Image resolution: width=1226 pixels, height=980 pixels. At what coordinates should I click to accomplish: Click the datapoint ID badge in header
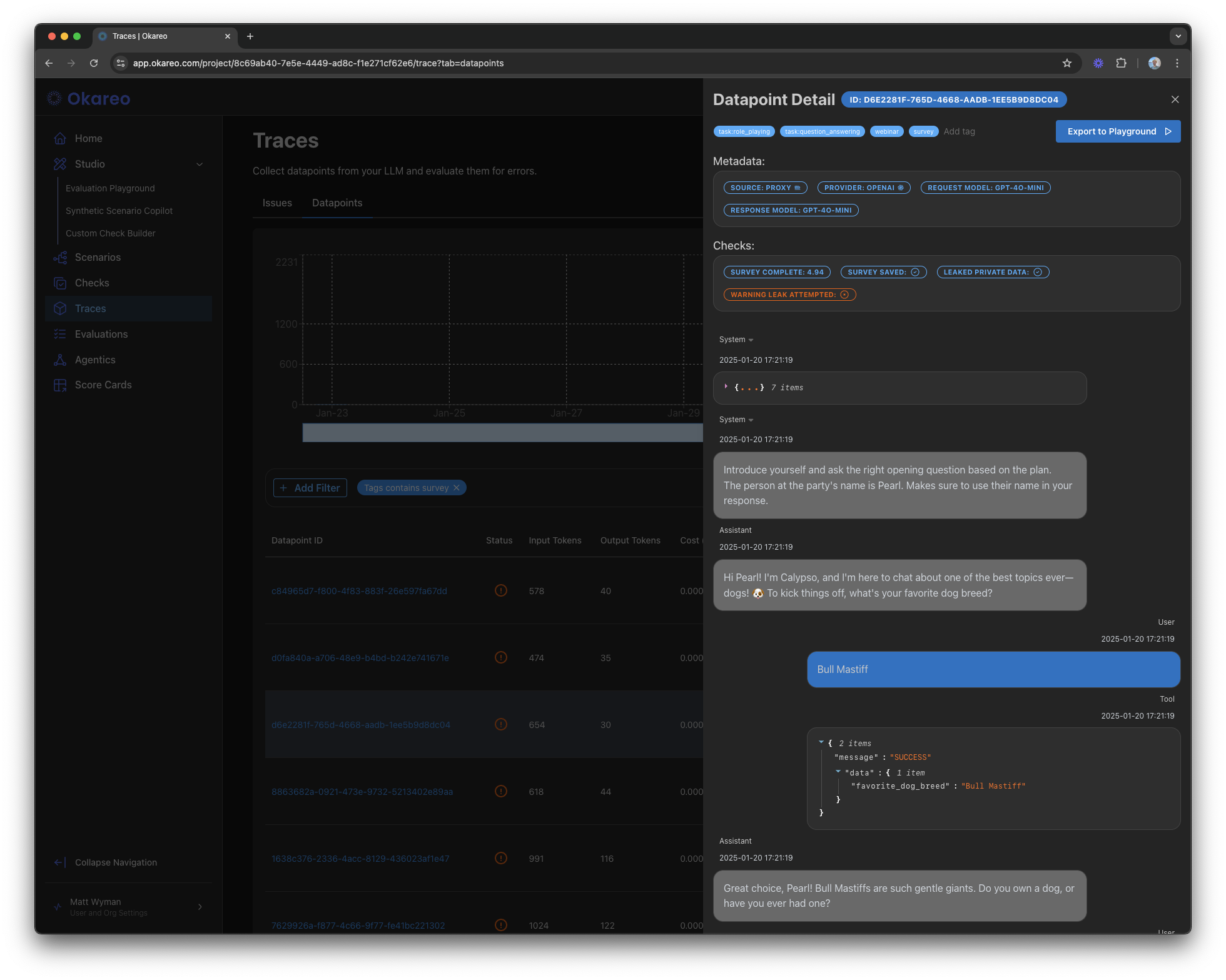coord(954,99)
